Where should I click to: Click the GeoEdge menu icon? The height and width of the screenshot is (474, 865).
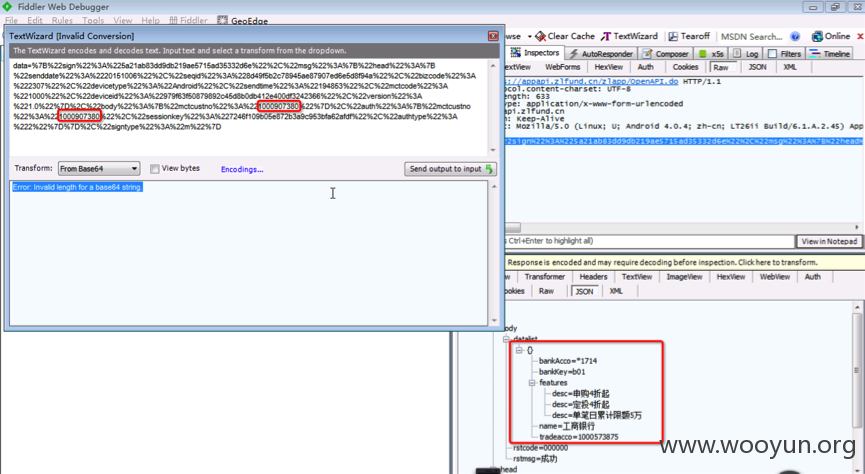pyautogui.click(x=222, y=20)
